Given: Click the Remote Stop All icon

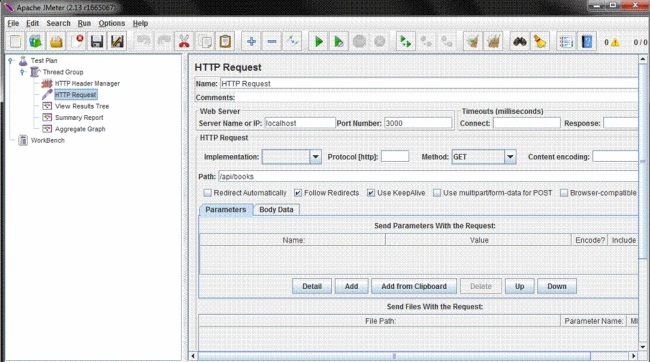Looking at the screenshot, I should click(x=426, y=41).
